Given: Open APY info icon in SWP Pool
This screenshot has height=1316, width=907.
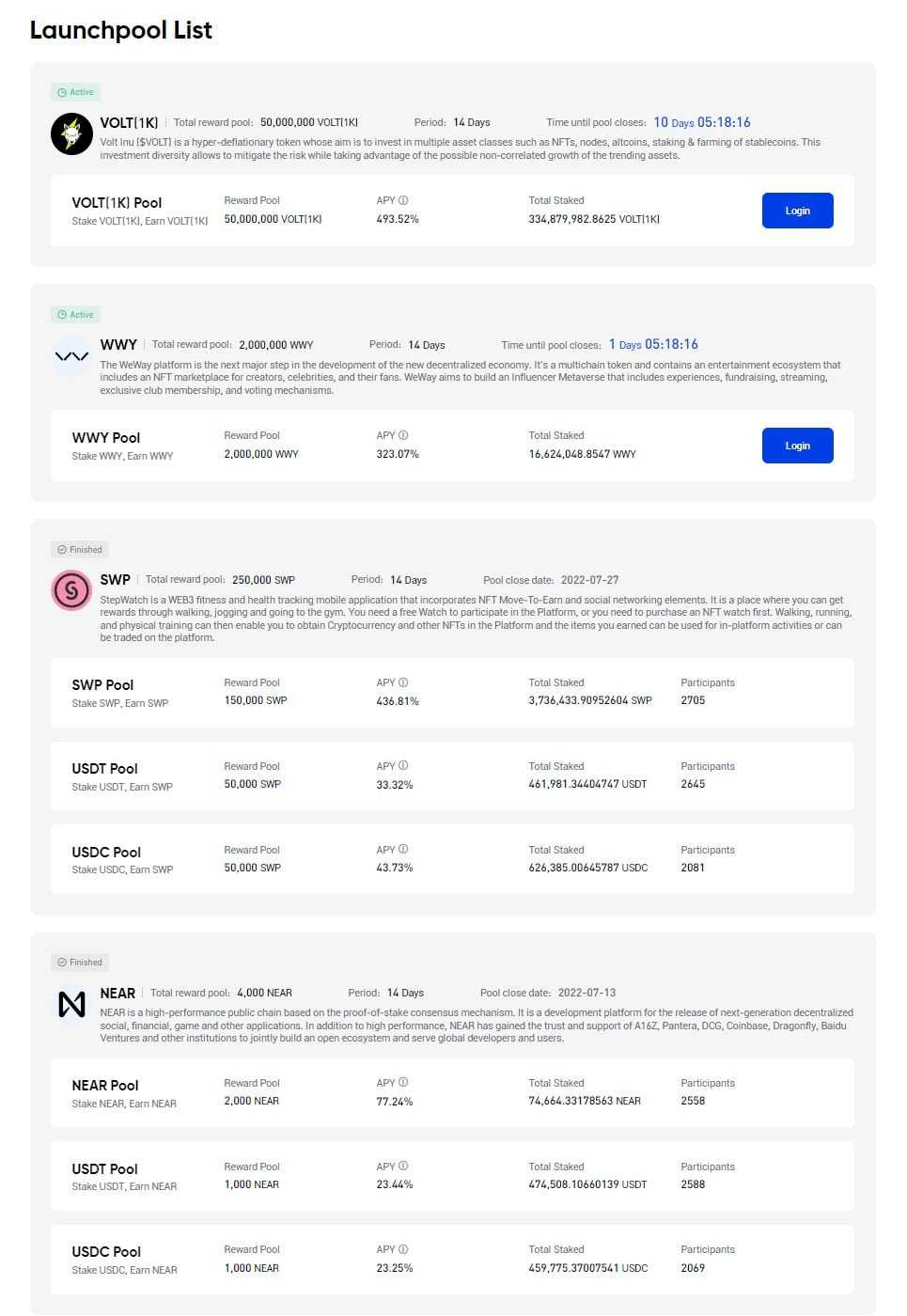Looking at the screenshot, I should [x=403, y=682].
